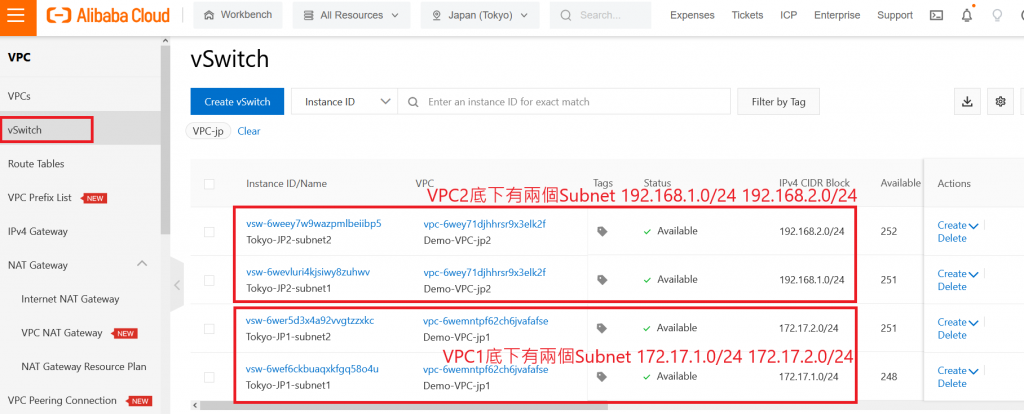The width and height of the screenshot is (1024, 414).
Task: Click the Create vSwitch button
Action: (x=237, y=102)
